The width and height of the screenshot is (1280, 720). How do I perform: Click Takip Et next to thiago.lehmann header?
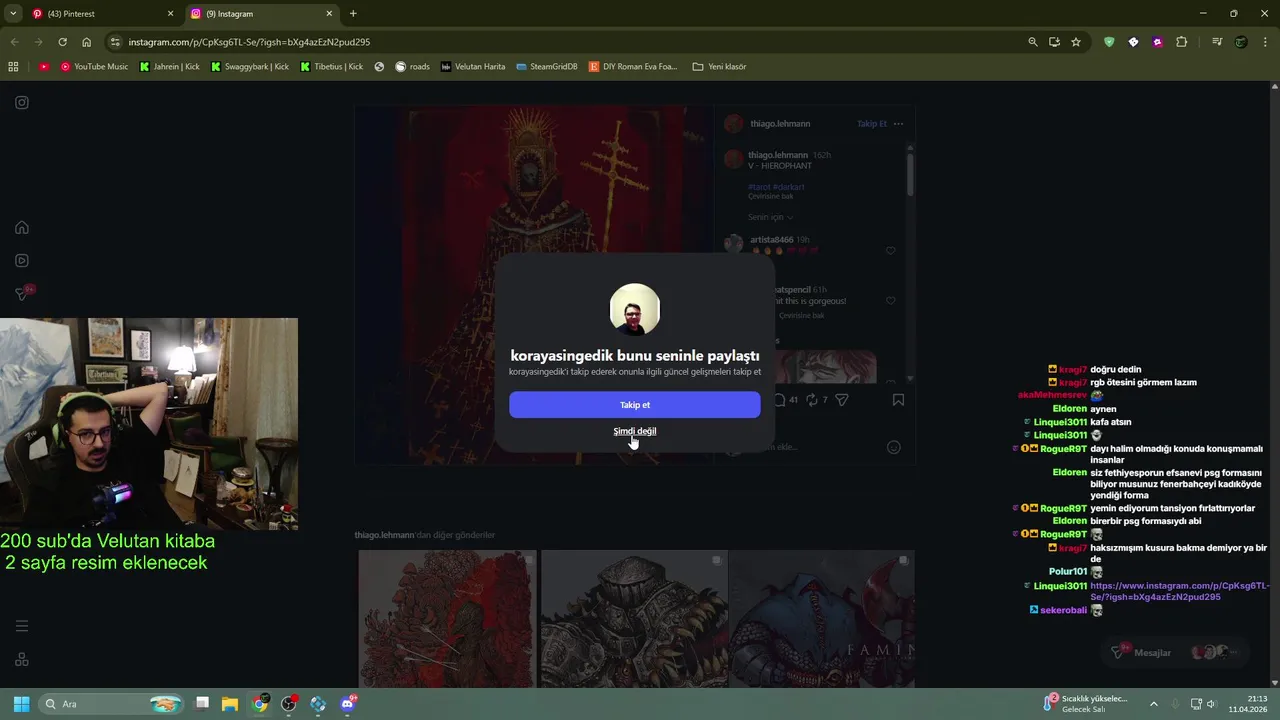click(x=872, y=124)
